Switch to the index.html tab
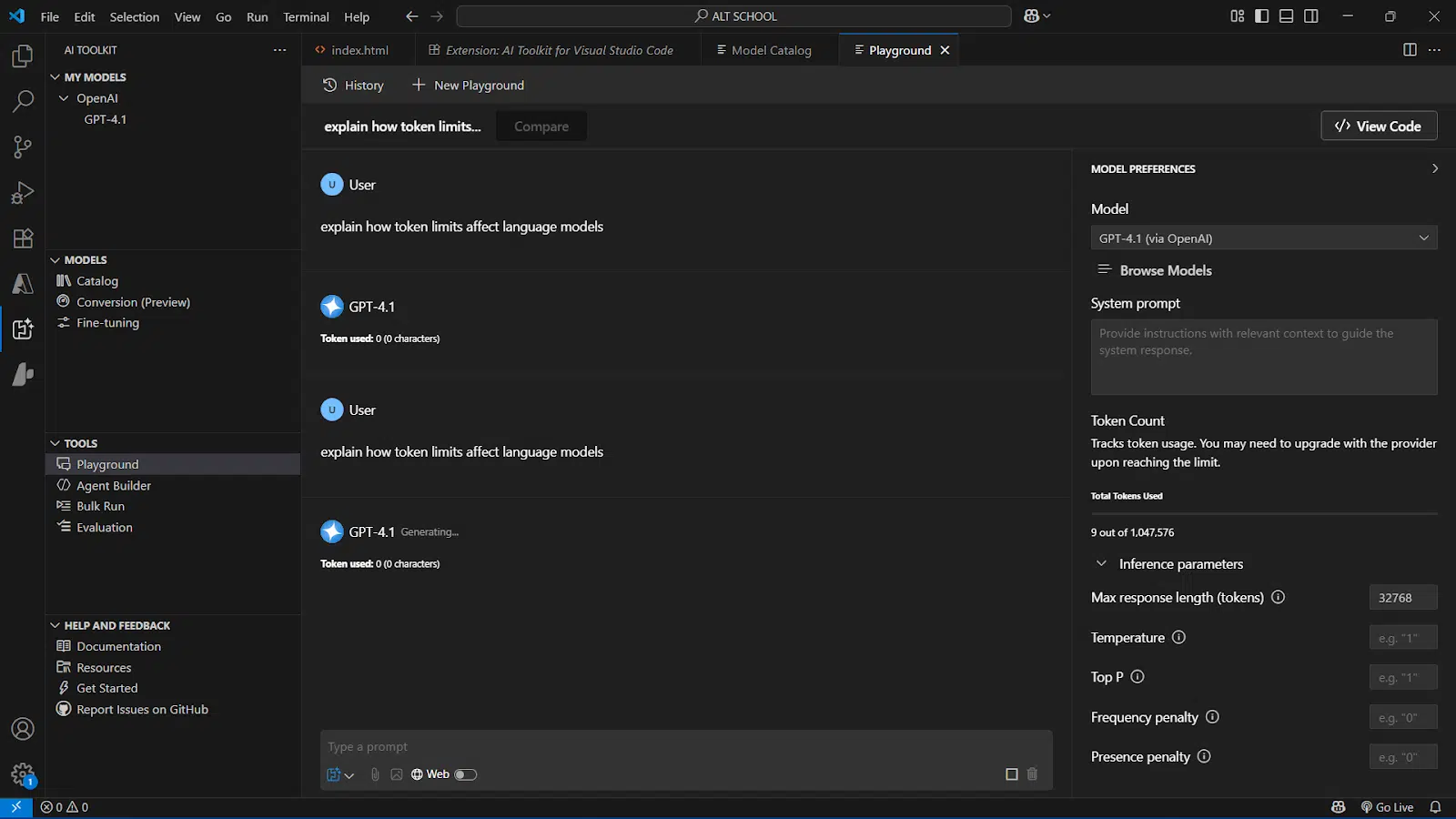Viewport: 1456px width, 819px height. 358,50
